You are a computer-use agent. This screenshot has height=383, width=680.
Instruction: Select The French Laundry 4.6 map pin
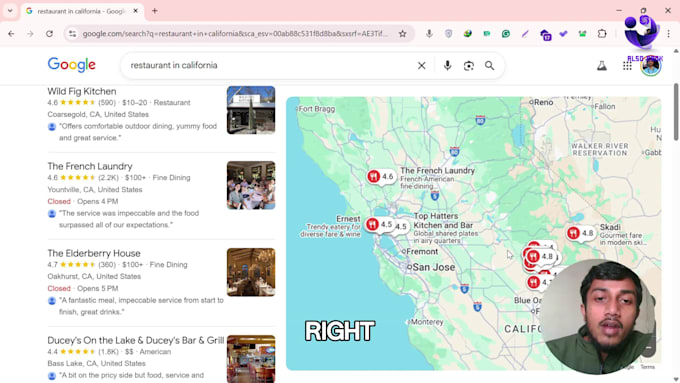click(x=381, y=177)
